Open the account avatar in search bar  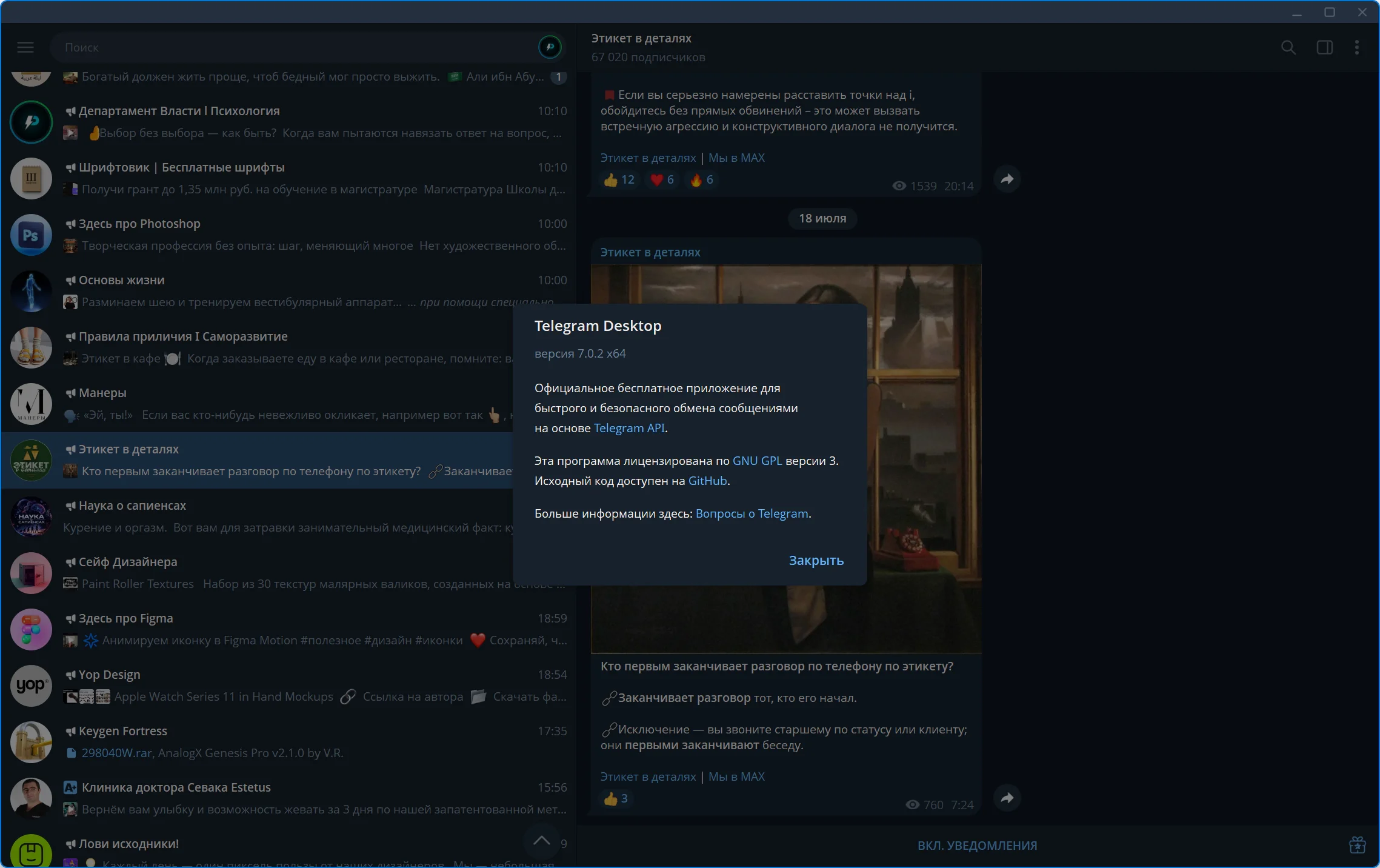pos(550,47)
